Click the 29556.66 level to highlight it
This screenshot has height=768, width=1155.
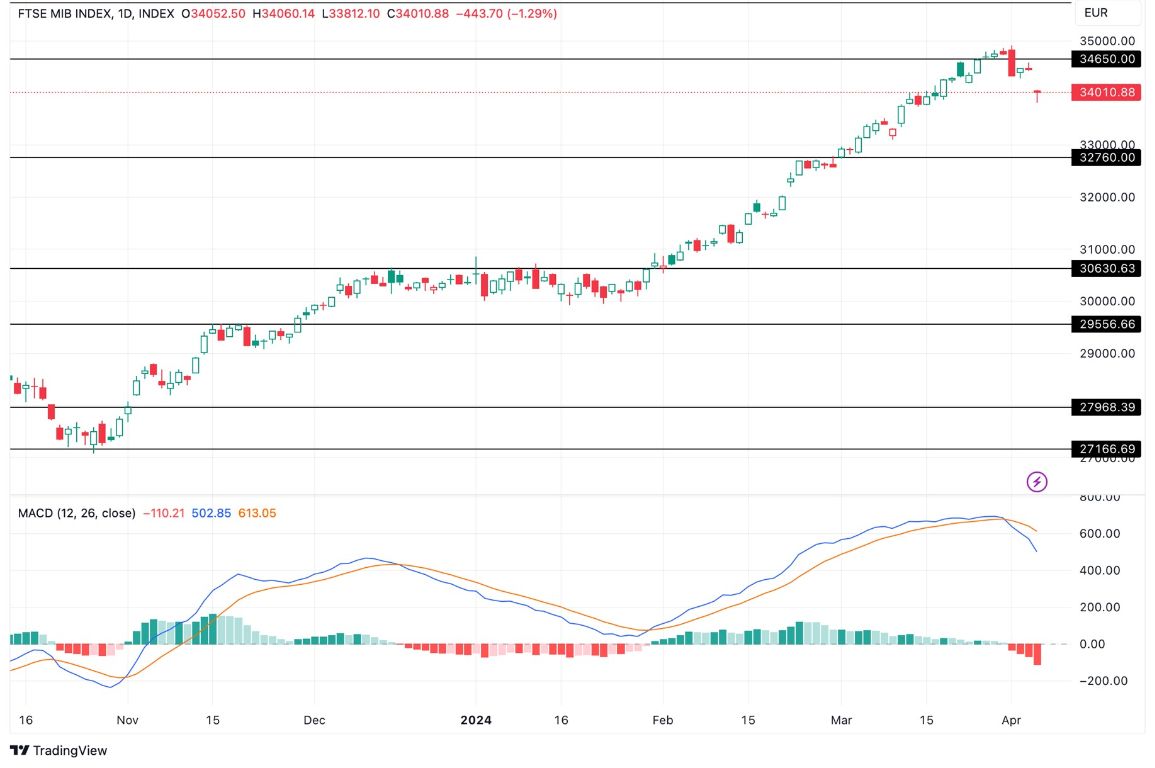coord(1104,325)
